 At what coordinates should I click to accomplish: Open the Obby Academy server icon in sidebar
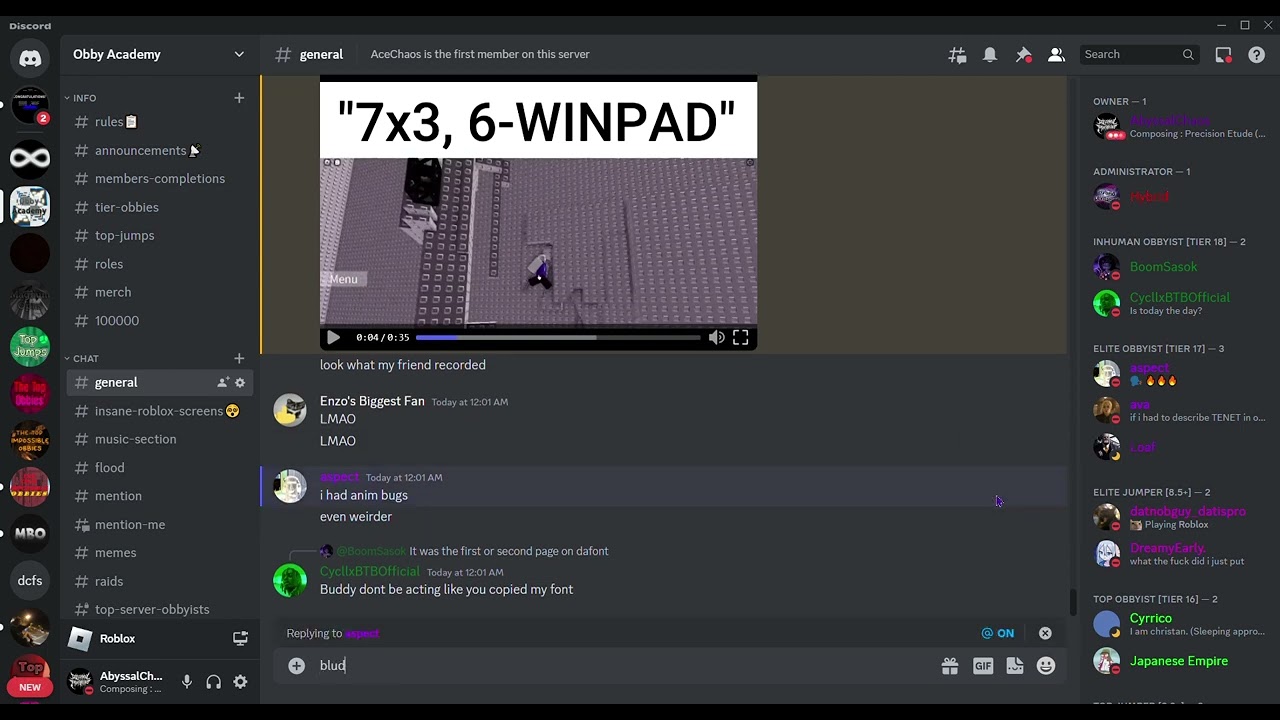tap(30, 206)
